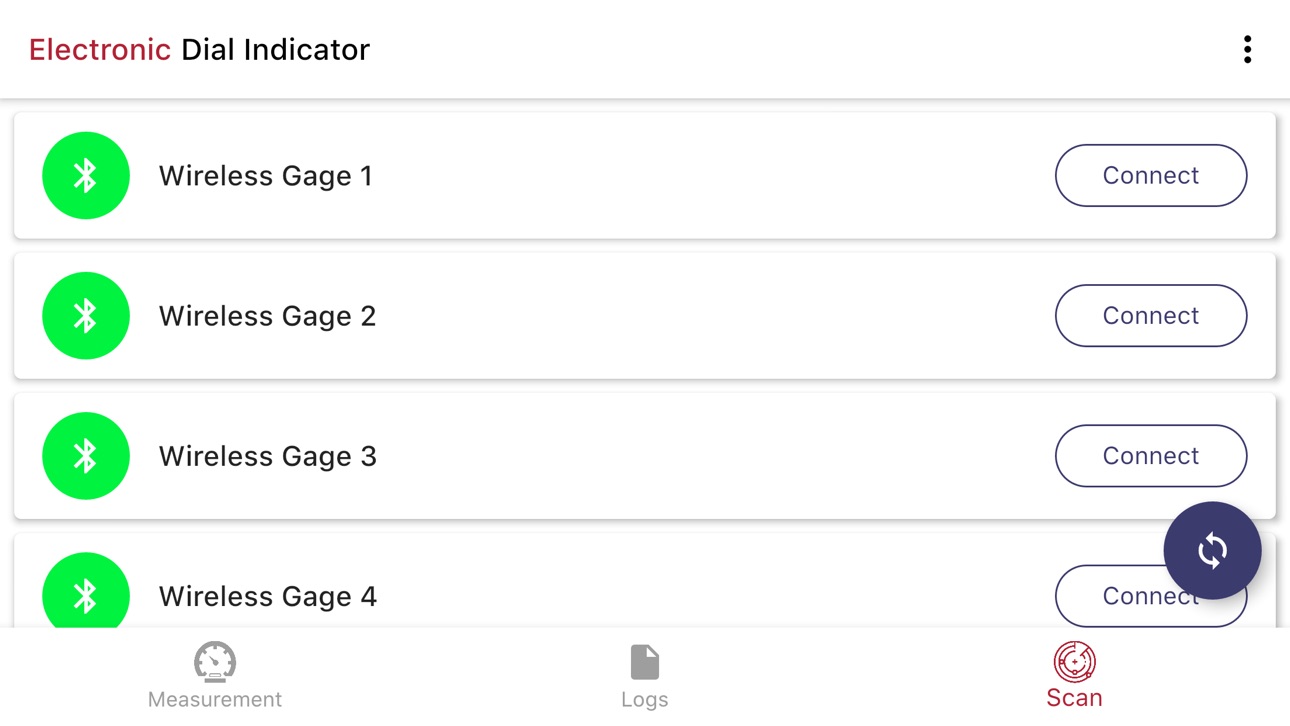The image size is (1290, 726).
Task: Tap the Bluetooth icon for Wireless Gage 4
Action: click(86, 590)
